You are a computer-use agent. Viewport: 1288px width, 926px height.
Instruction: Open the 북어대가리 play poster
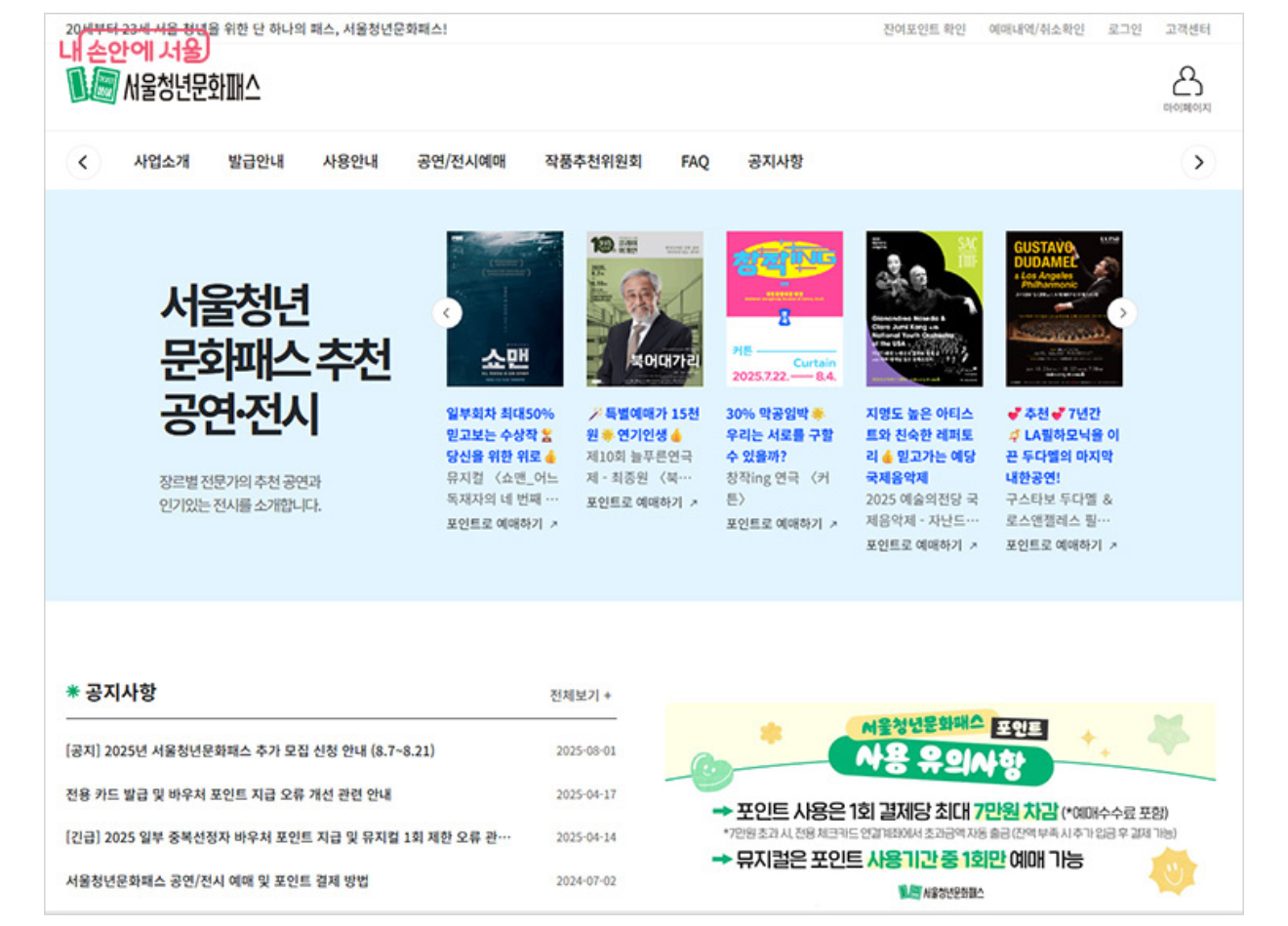coord(645,309)
